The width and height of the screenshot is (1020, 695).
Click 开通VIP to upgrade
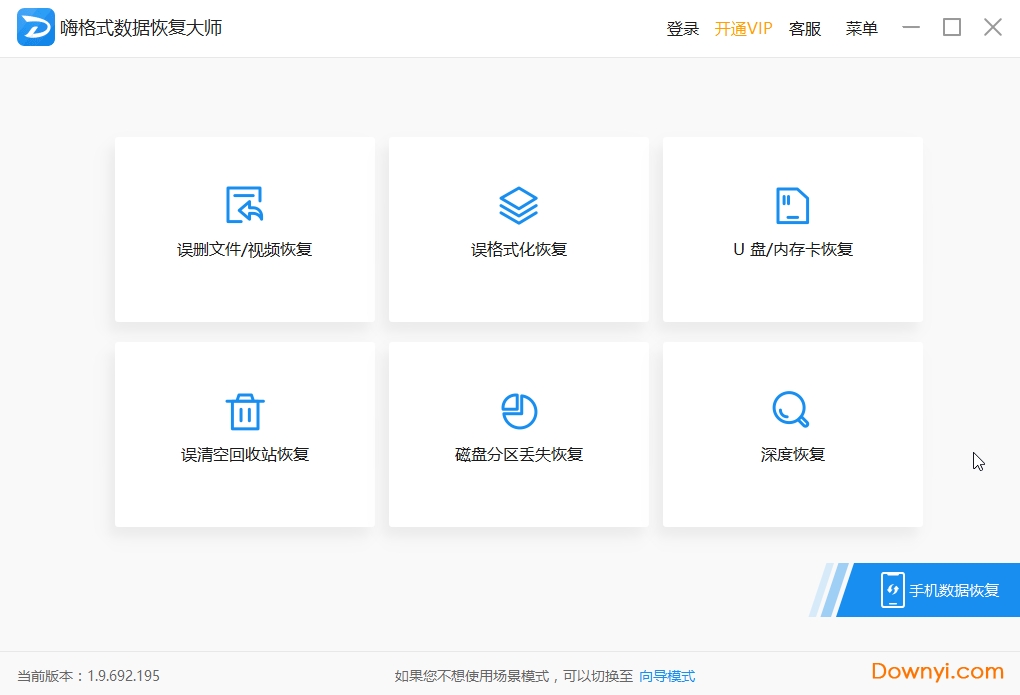744,28
